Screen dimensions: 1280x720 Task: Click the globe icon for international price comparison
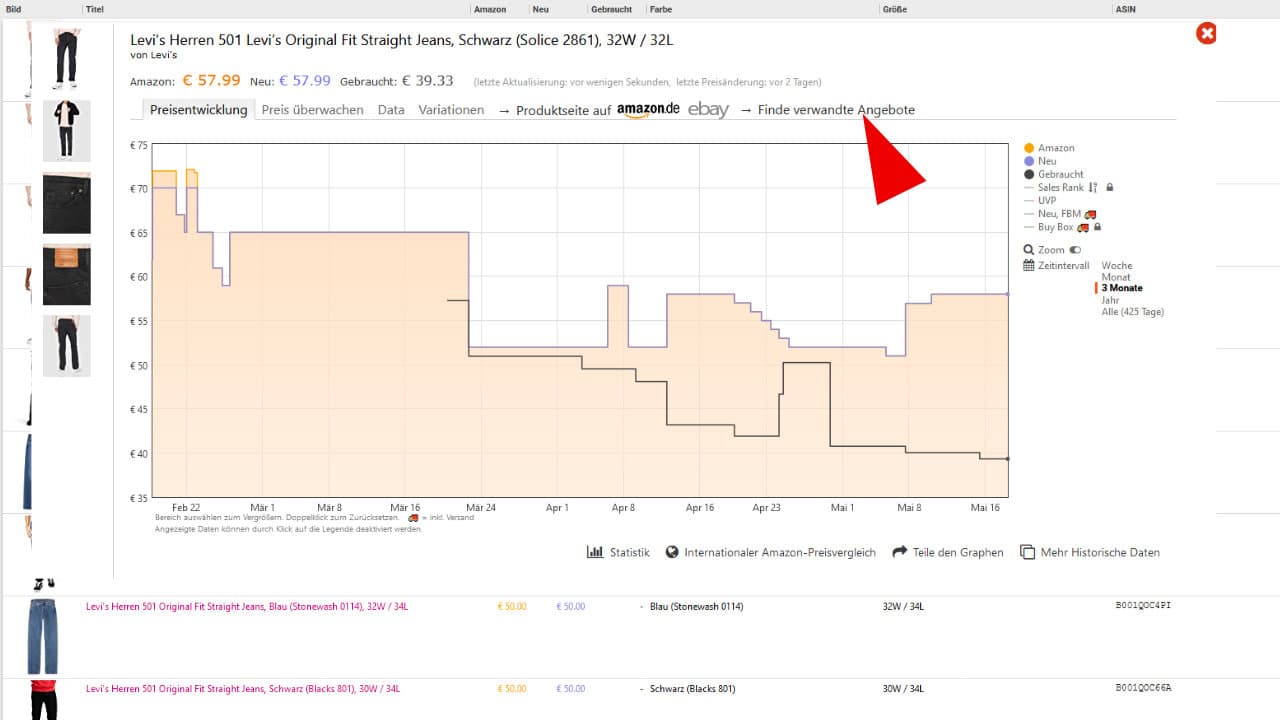(x=672, y=552)
